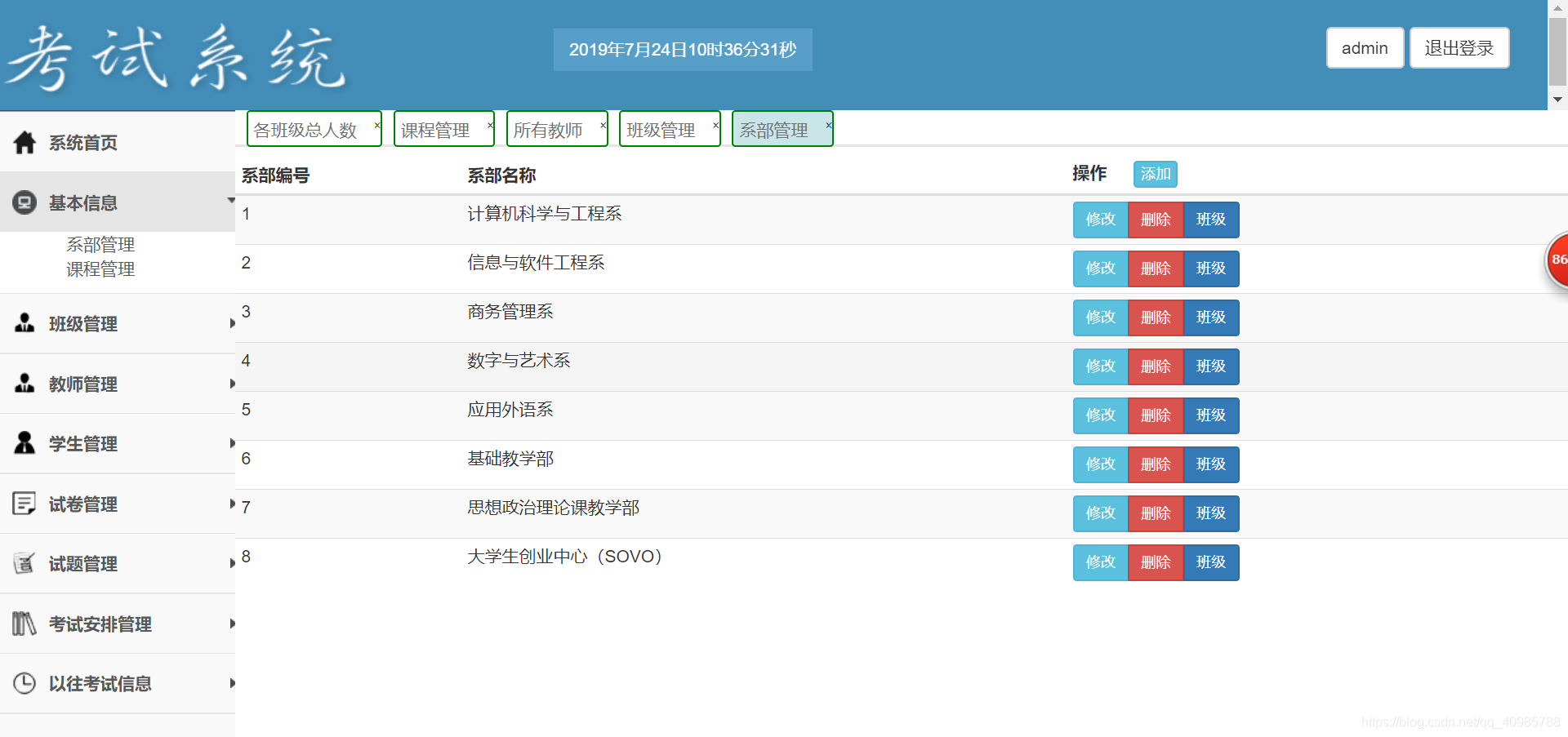Click the 系部编号 column header
The image size is (1568, 737).
275,175
